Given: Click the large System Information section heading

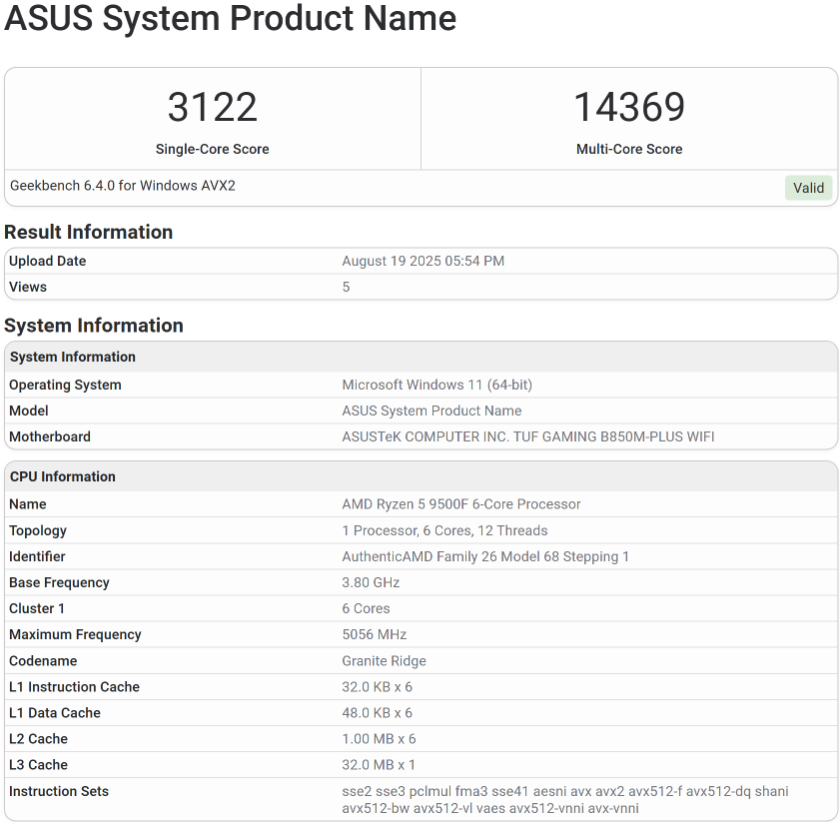Looking at the screenshot, I should pos(94,325).
